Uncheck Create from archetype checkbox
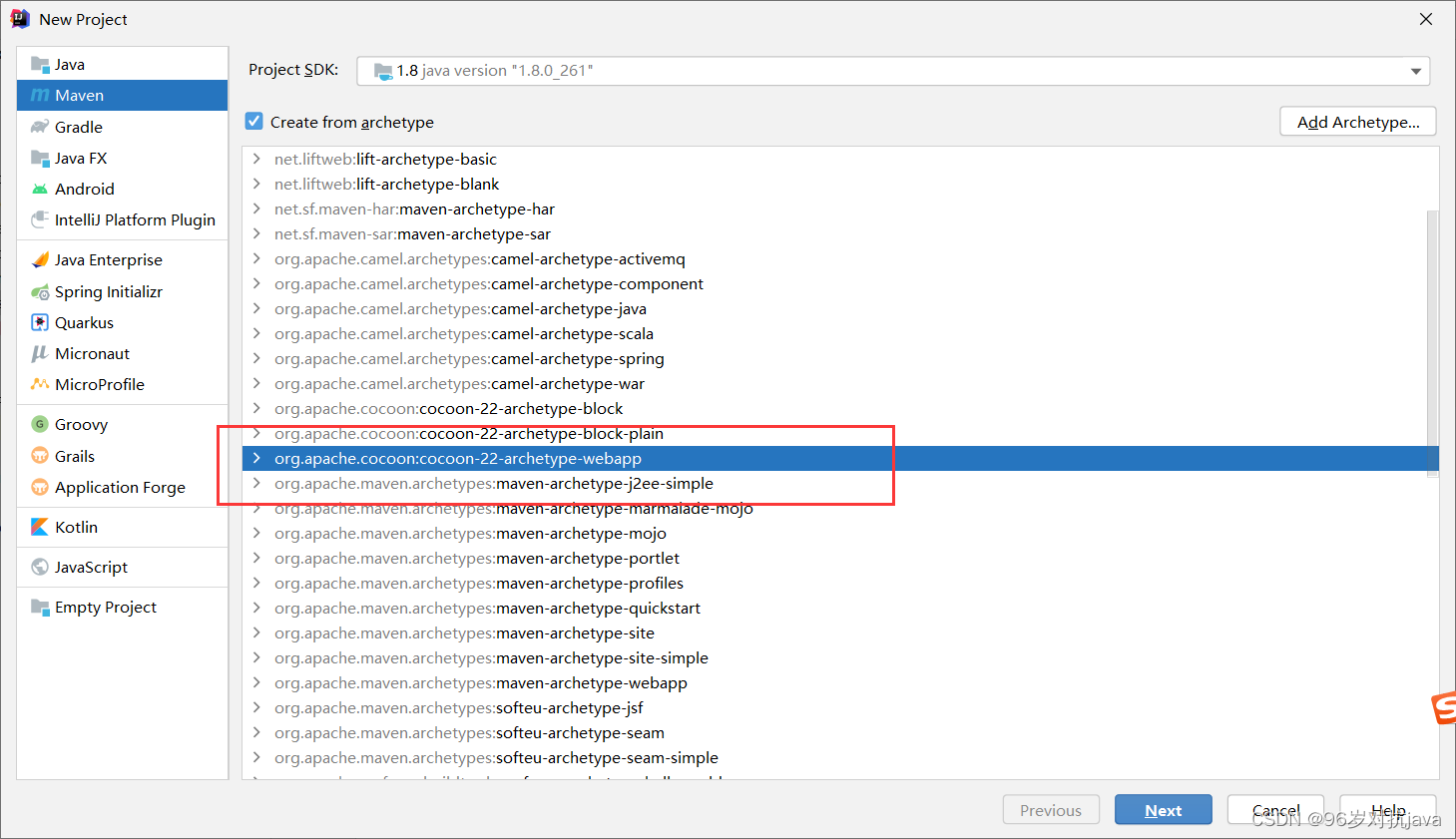1456x839 pixels. click(x=254, y=121)
